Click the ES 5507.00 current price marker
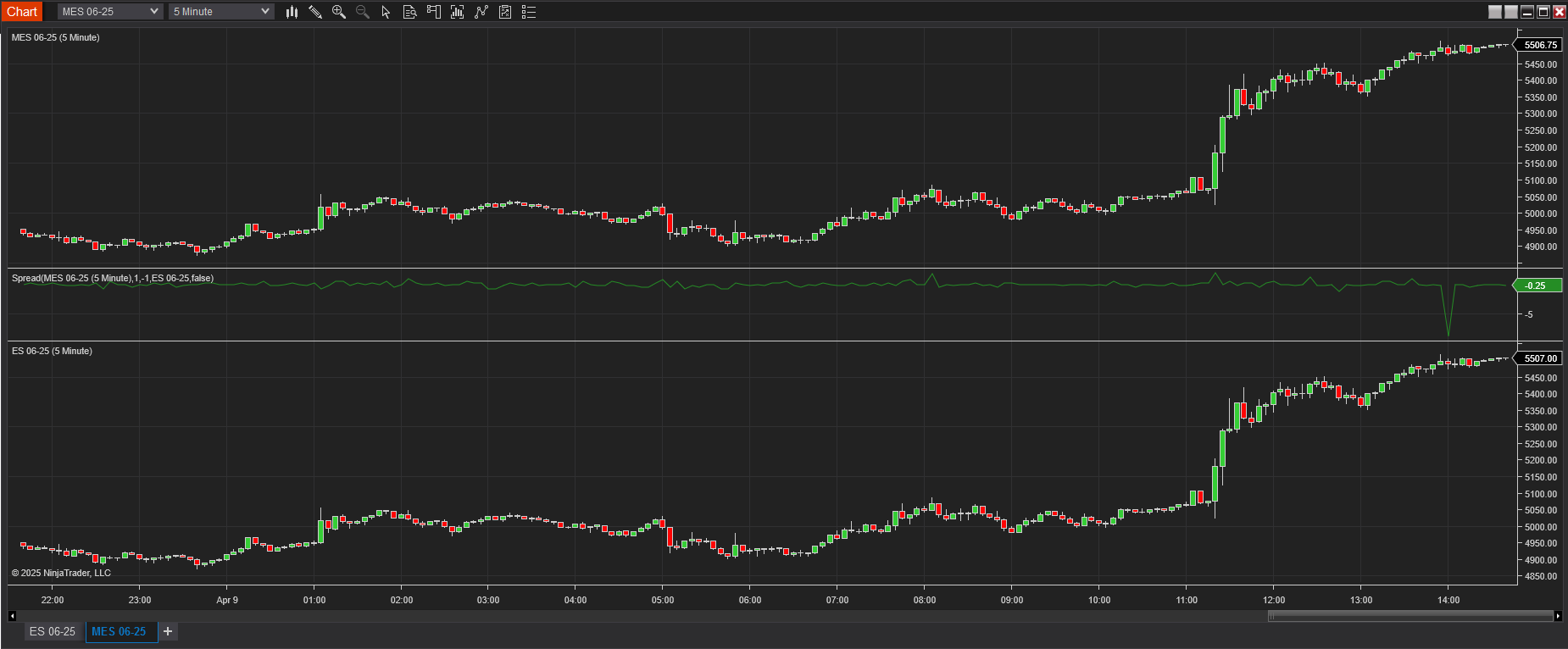The width and height of the screenshot is (1568, 649). [1539, 358]
